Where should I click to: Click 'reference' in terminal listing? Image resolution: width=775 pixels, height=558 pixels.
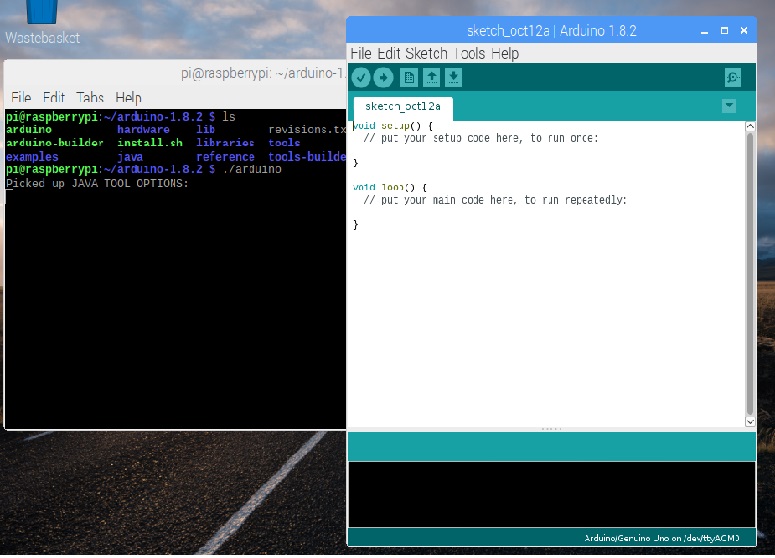click(x=225, y=157)
